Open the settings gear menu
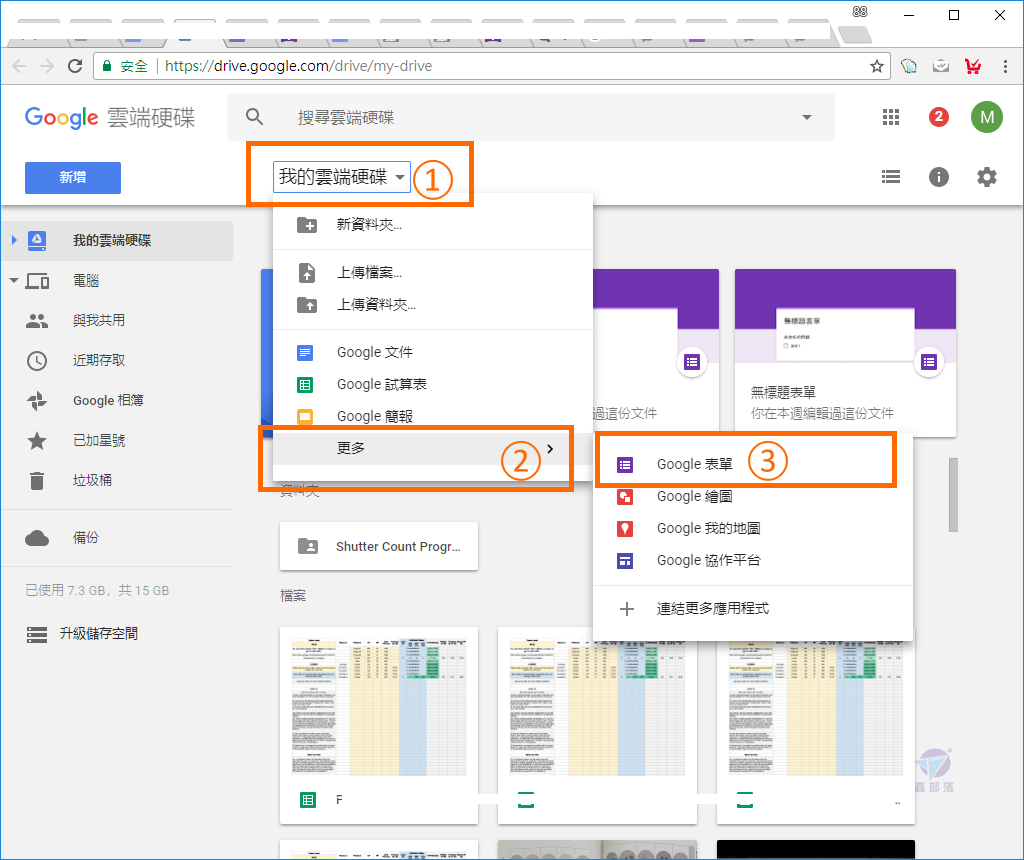The height and width of the screenshot is (860, 1024). click(986, 177)
